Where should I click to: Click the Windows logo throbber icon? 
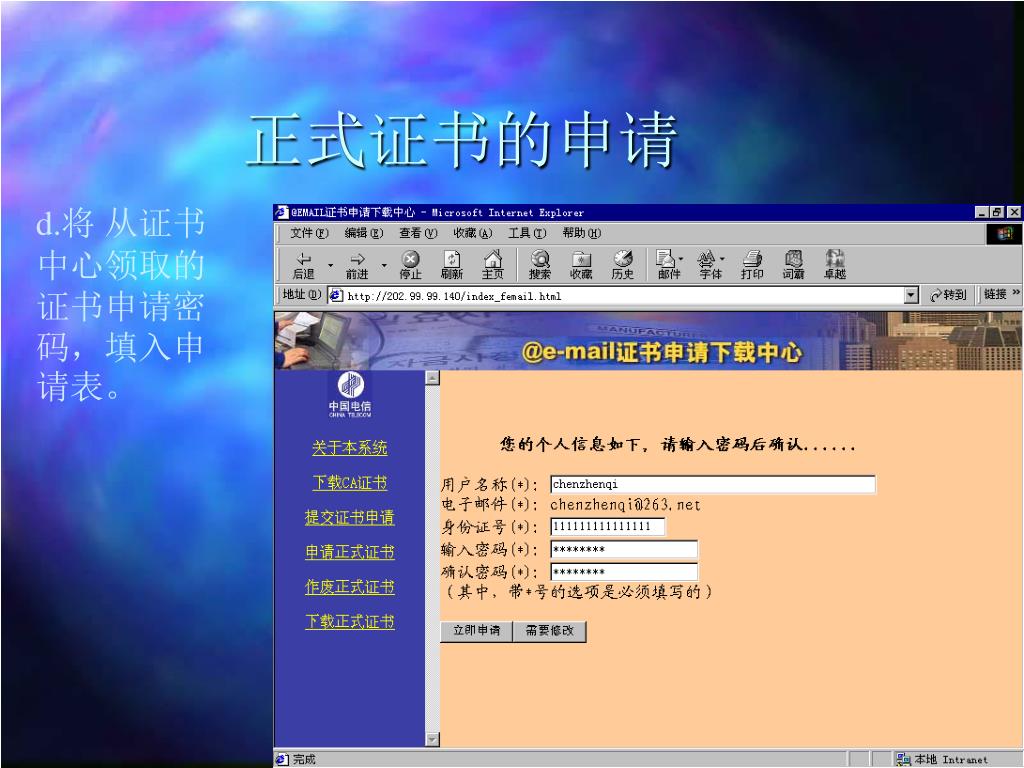1004,234
